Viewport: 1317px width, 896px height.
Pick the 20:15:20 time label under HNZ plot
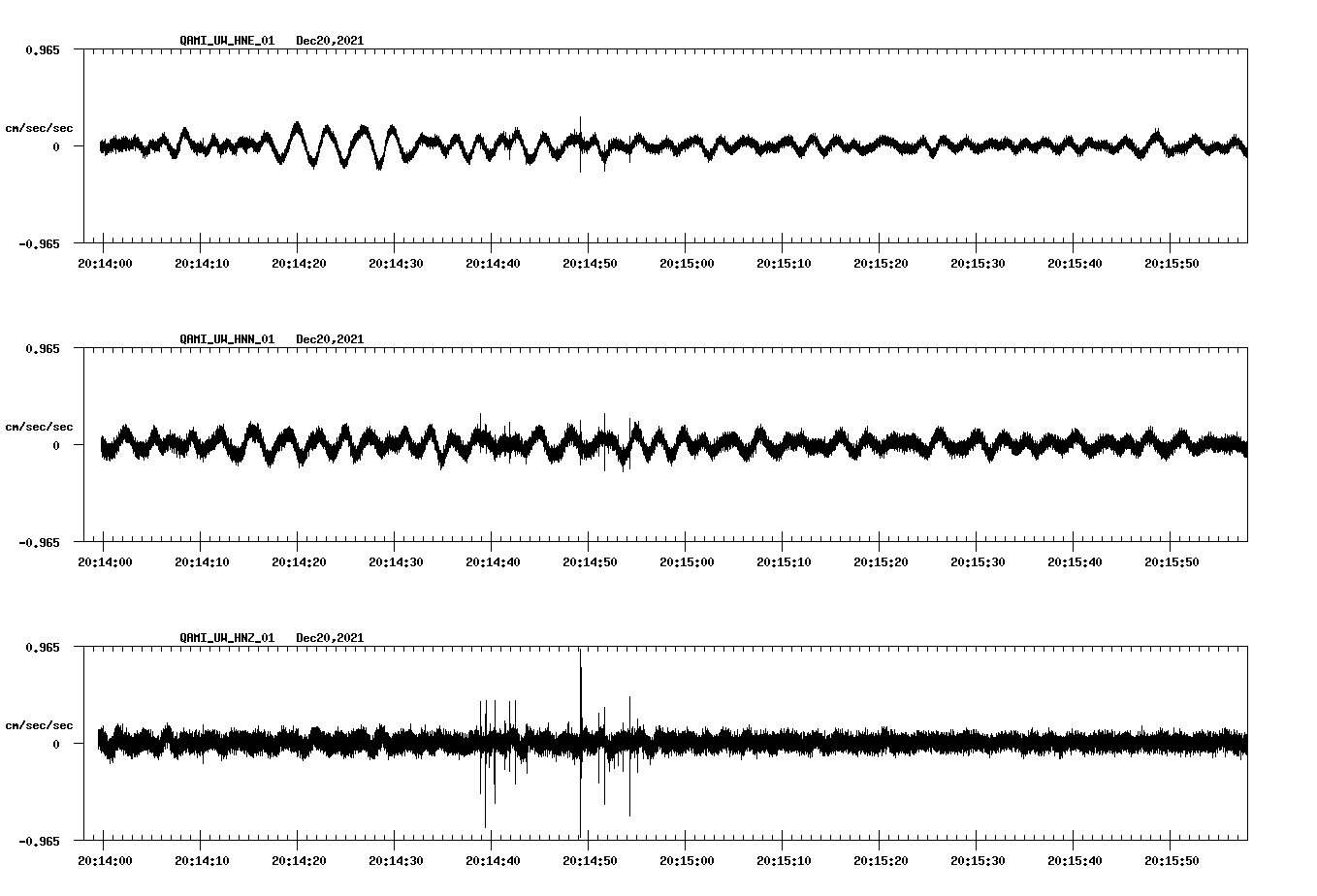pyautogui.click(x=881, y=861)
